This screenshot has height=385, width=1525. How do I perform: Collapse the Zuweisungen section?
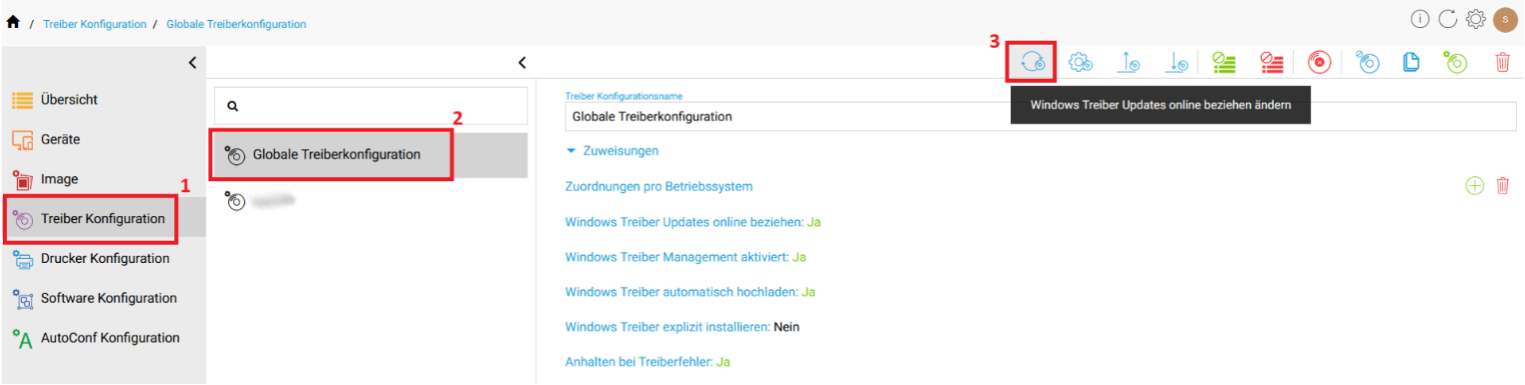tap(612, 151)
